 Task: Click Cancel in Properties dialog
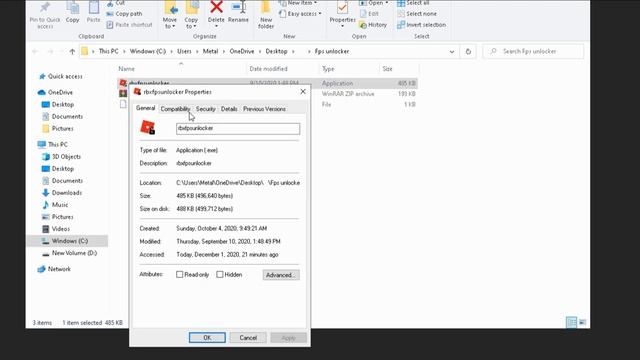248,338
